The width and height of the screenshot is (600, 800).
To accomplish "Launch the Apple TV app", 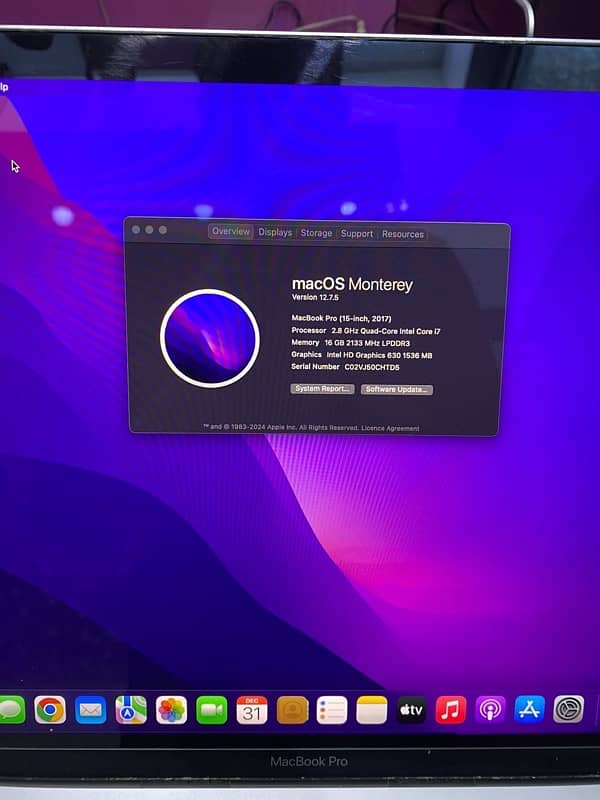I will click(411, 710).
